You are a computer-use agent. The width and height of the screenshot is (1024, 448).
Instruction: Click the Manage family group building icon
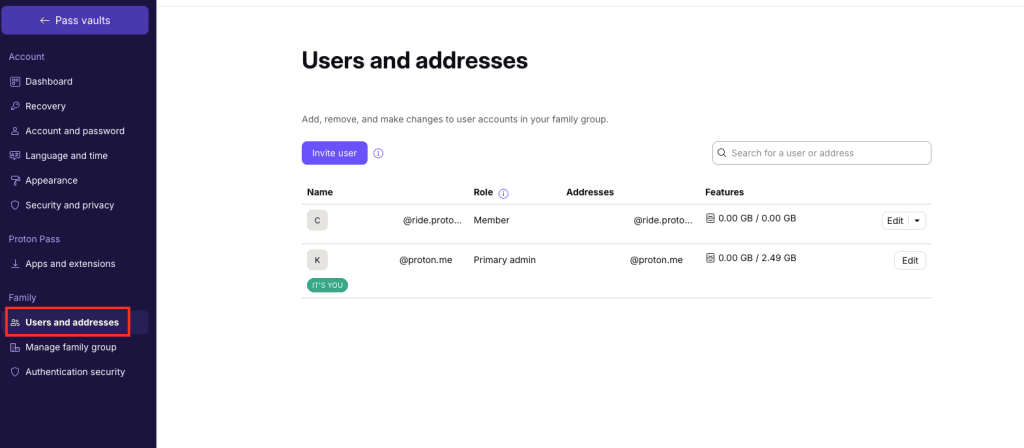(x=15, y=347)
